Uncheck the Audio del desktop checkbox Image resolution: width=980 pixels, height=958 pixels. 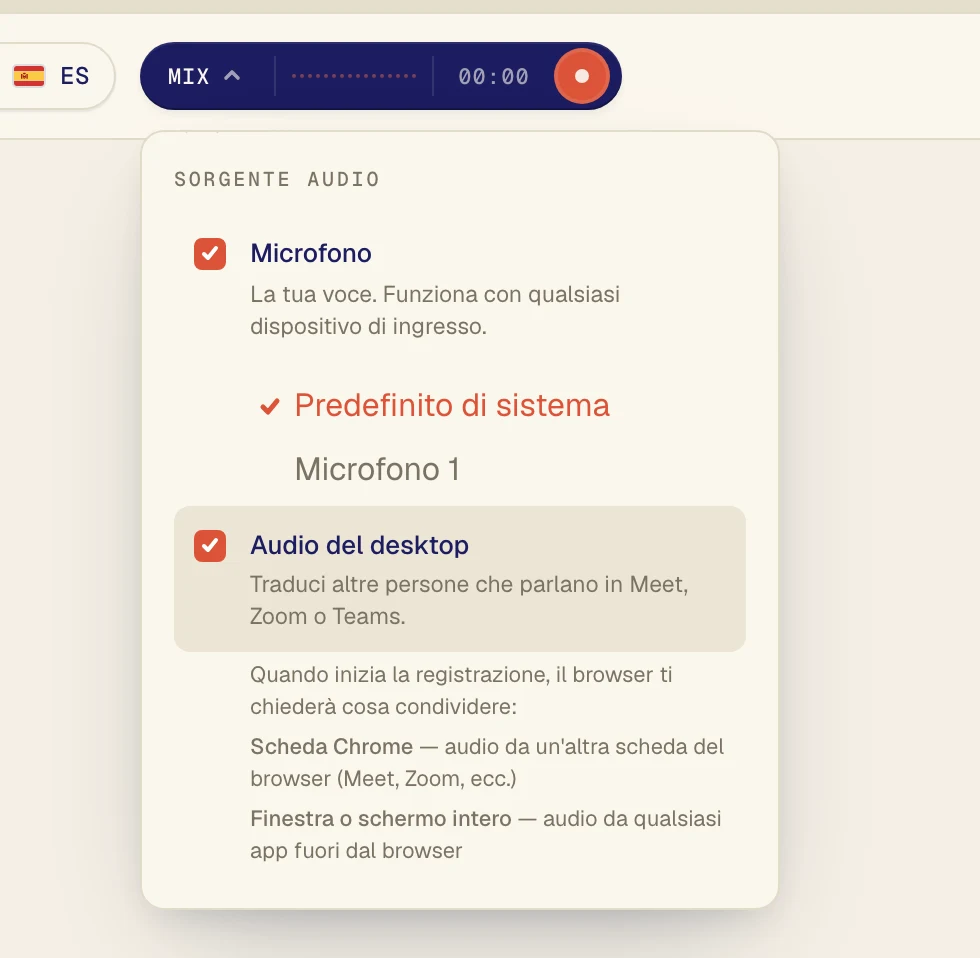(x=210, y=546)
